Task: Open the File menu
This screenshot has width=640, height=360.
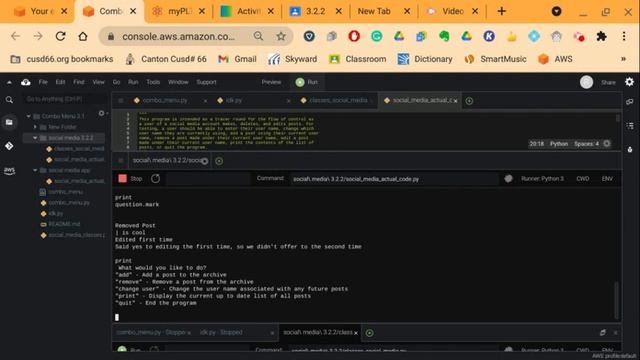Action: pos(43,82)
